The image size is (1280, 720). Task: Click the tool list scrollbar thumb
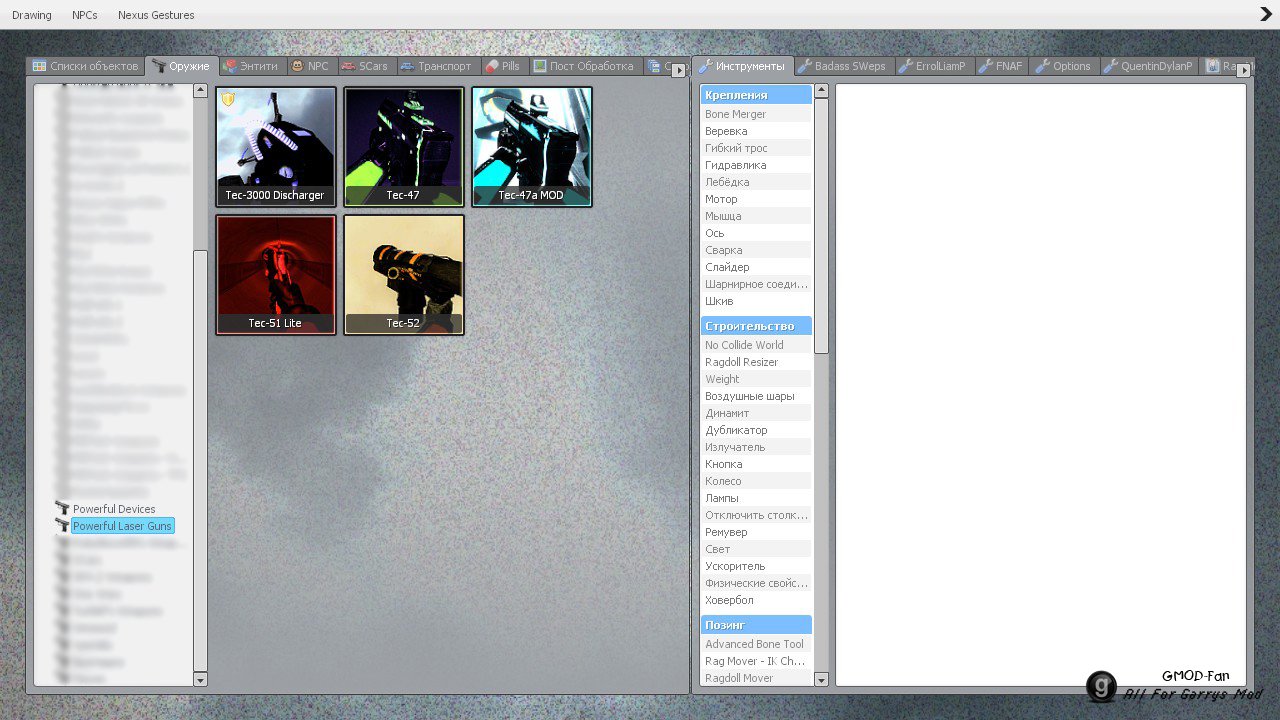tap(822, 226)
